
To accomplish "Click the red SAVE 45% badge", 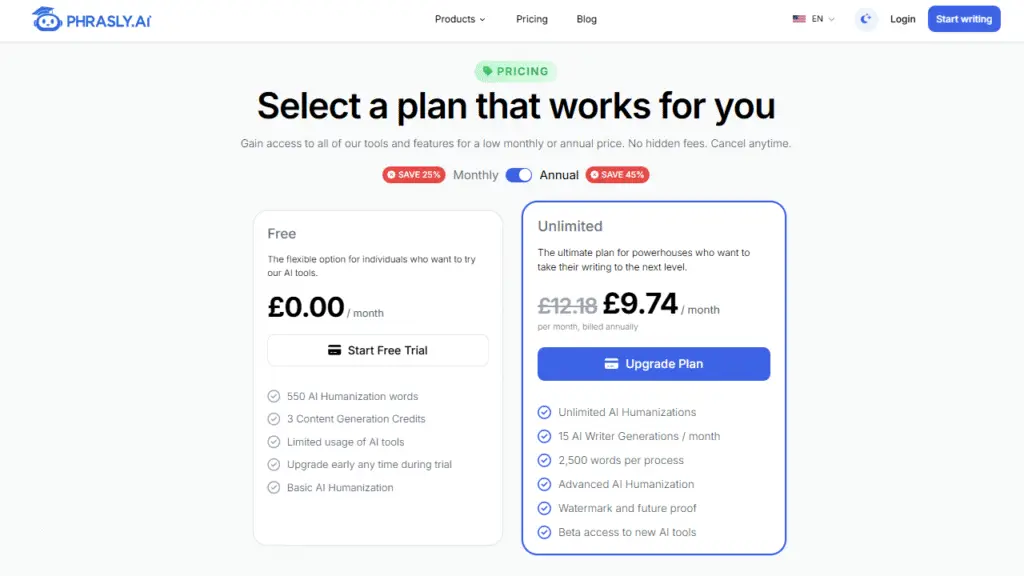I will 617,175.
